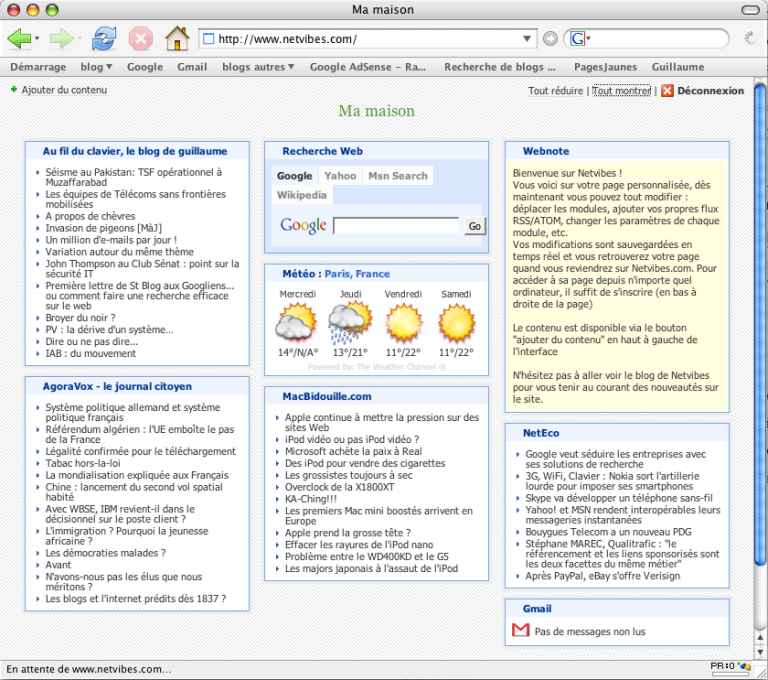Click the Paris, France weather location link
The image size is (768, 680).
coord(357,274)
